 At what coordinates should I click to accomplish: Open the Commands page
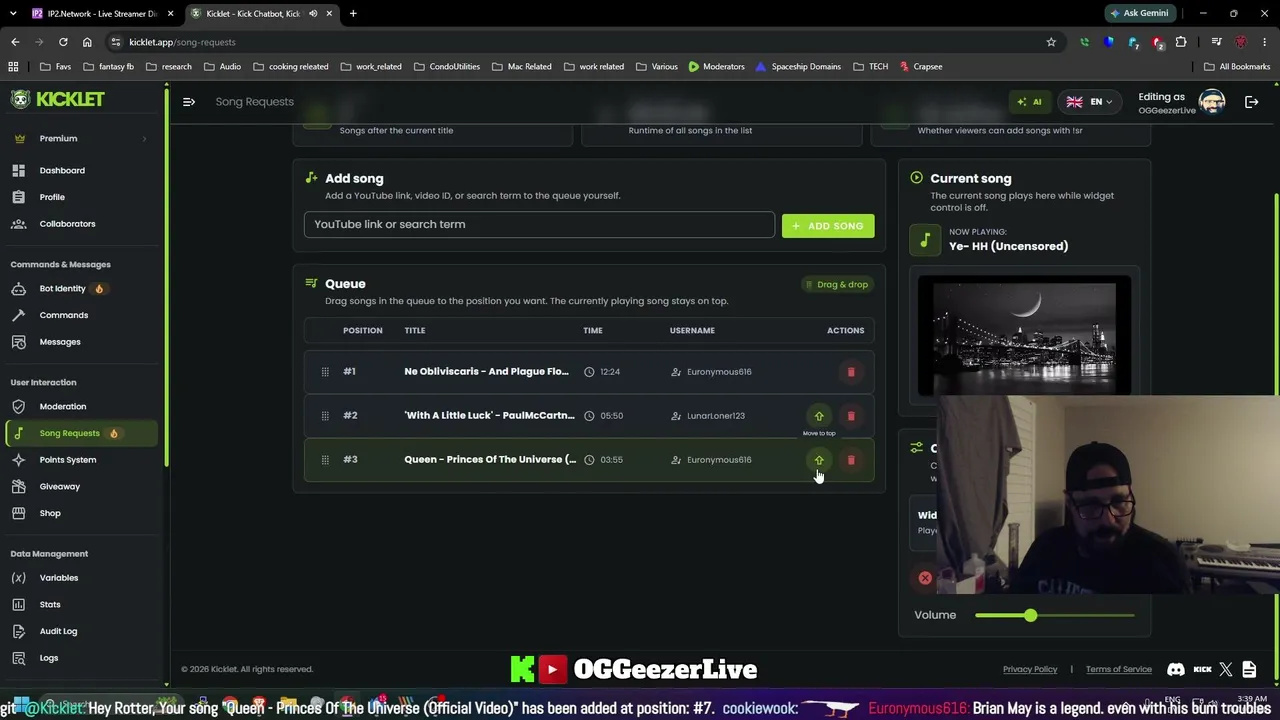63,315
